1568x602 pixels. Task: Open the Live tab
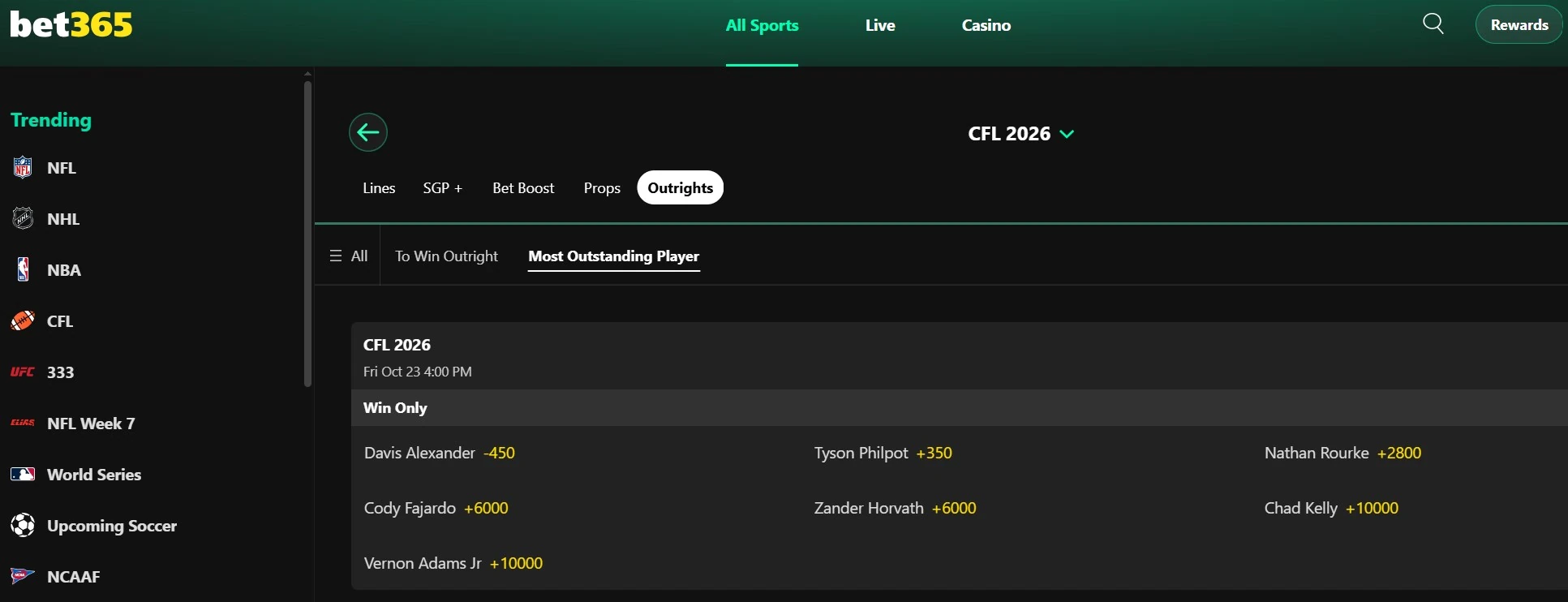(880, 25)
